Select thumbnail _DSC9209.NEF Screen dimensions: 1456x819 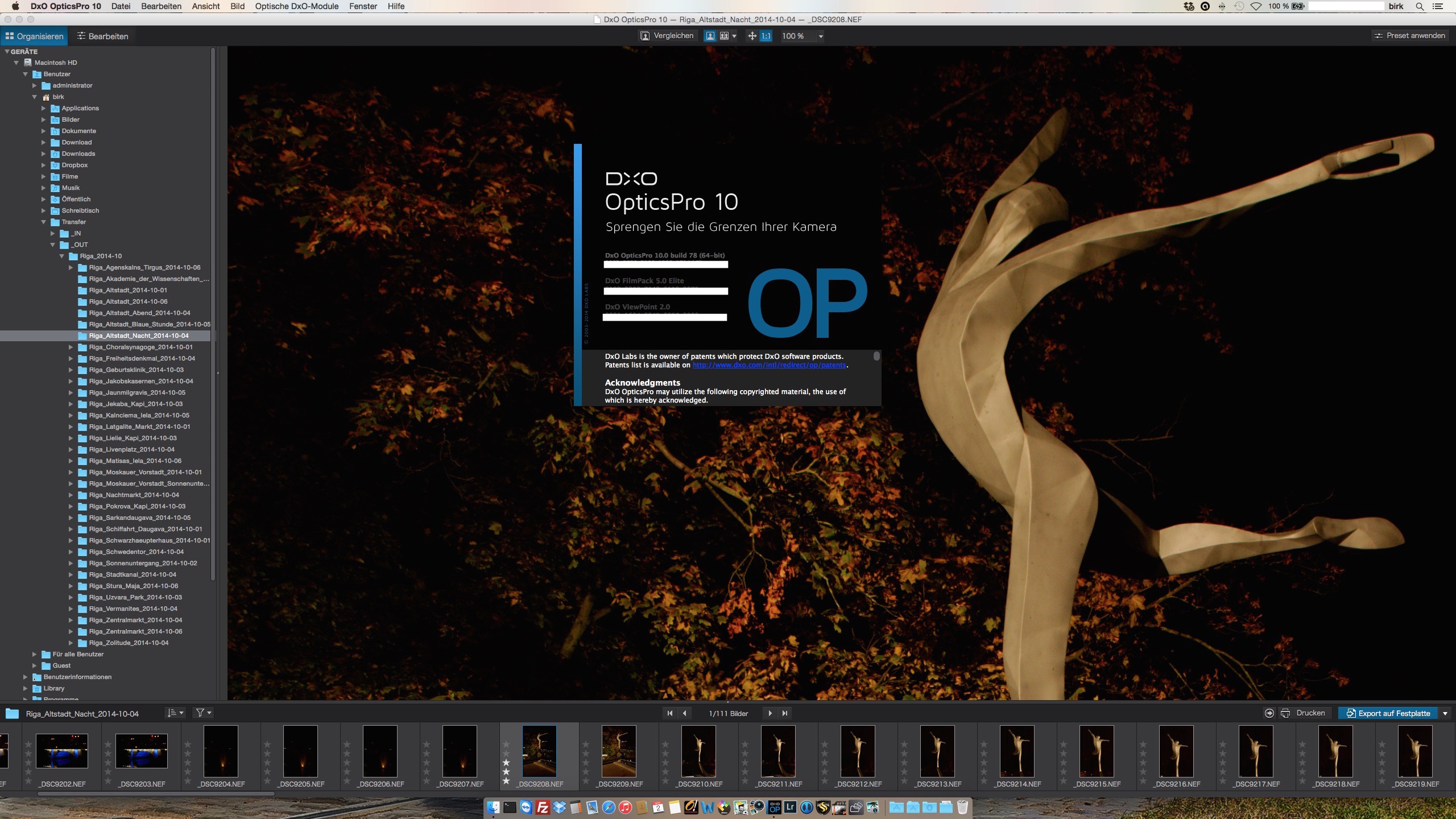(619, 751)
